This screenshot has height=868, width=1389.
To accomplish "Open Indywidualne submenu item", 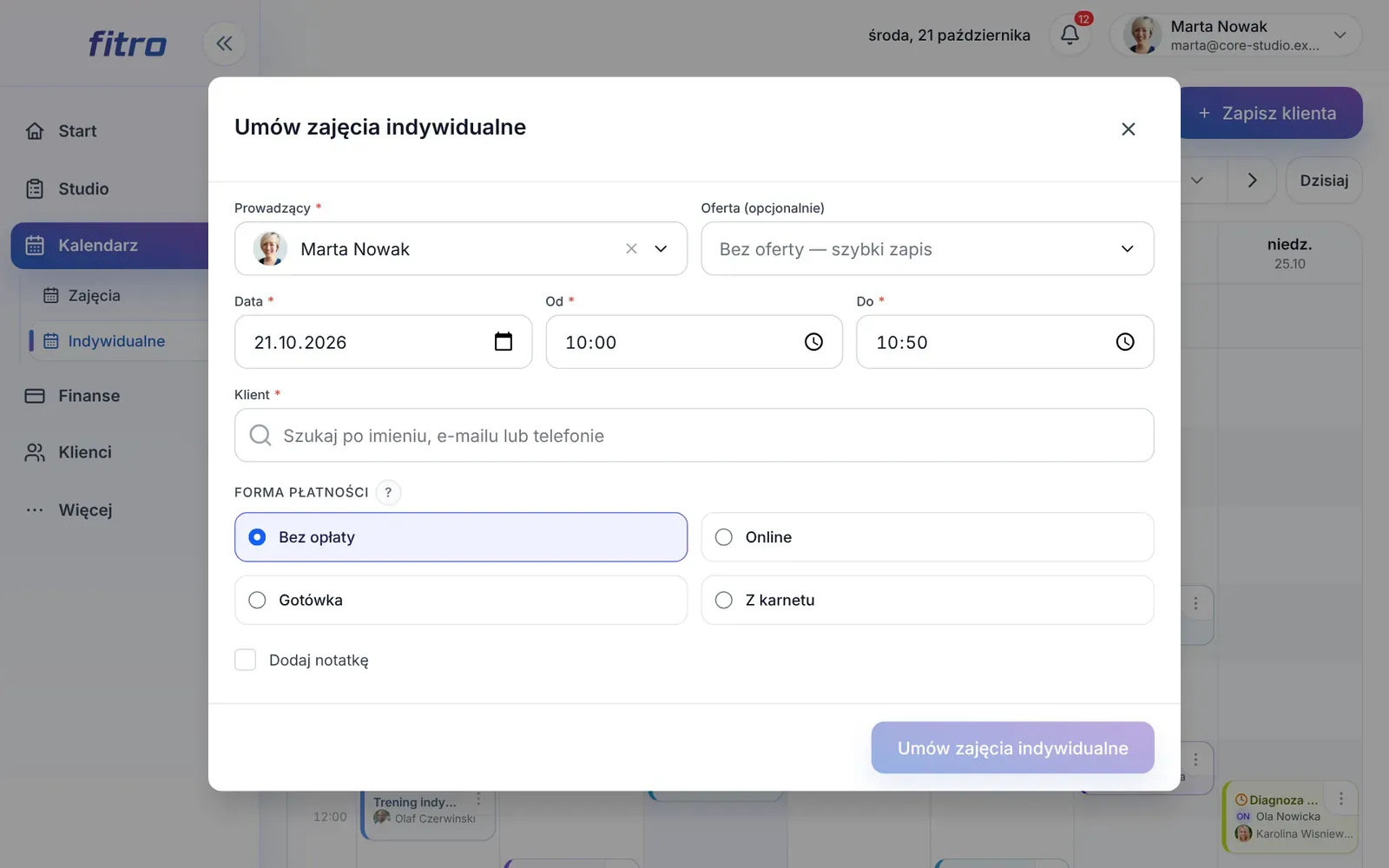I will pos(118,341).
